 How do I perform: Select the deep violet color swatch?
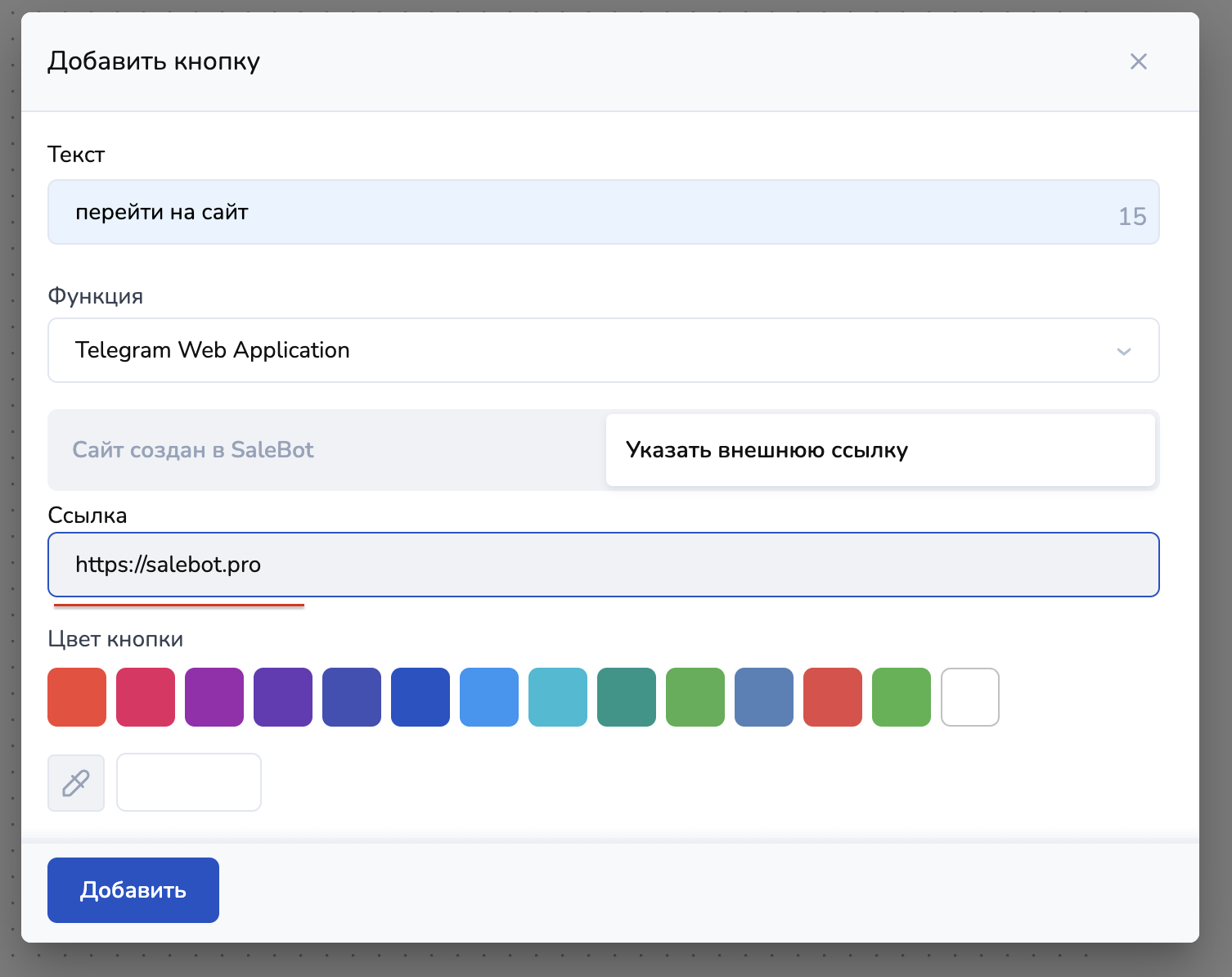coord(283,697)
